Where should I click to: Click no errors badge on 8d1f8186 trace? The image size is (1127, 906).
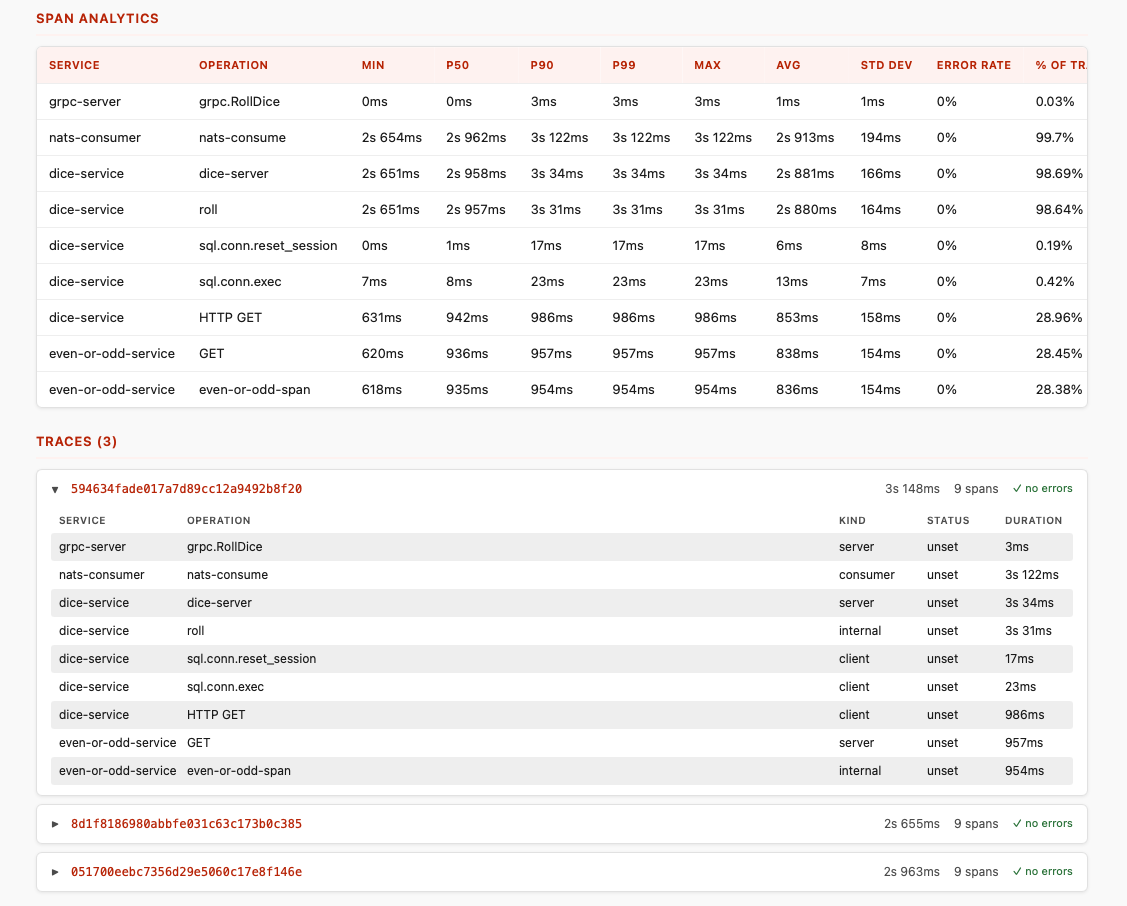(1042, 823)
